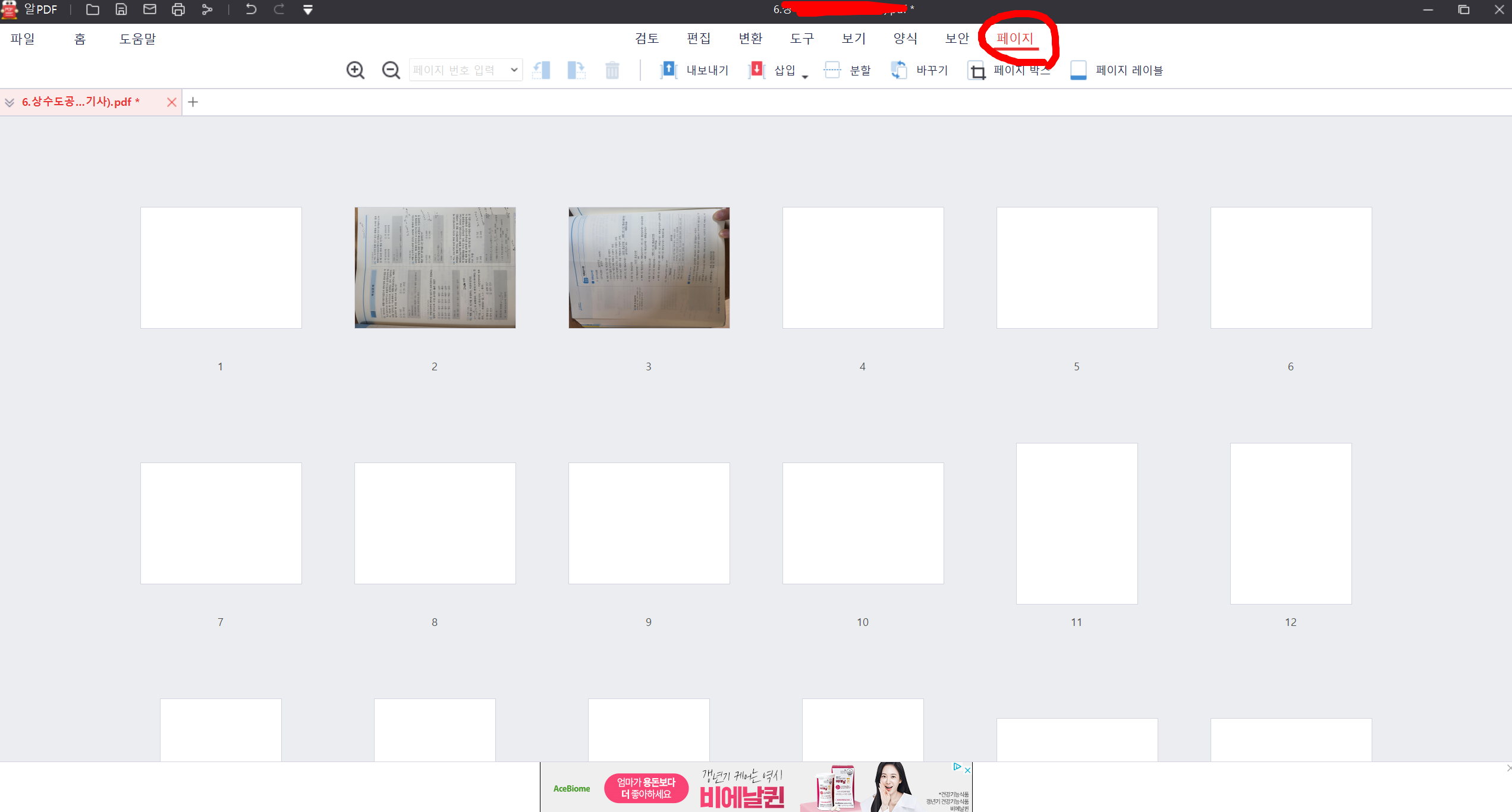1512x812 pixels.
Task: Select the 페이지 tab
Action: pos(1016,39)
